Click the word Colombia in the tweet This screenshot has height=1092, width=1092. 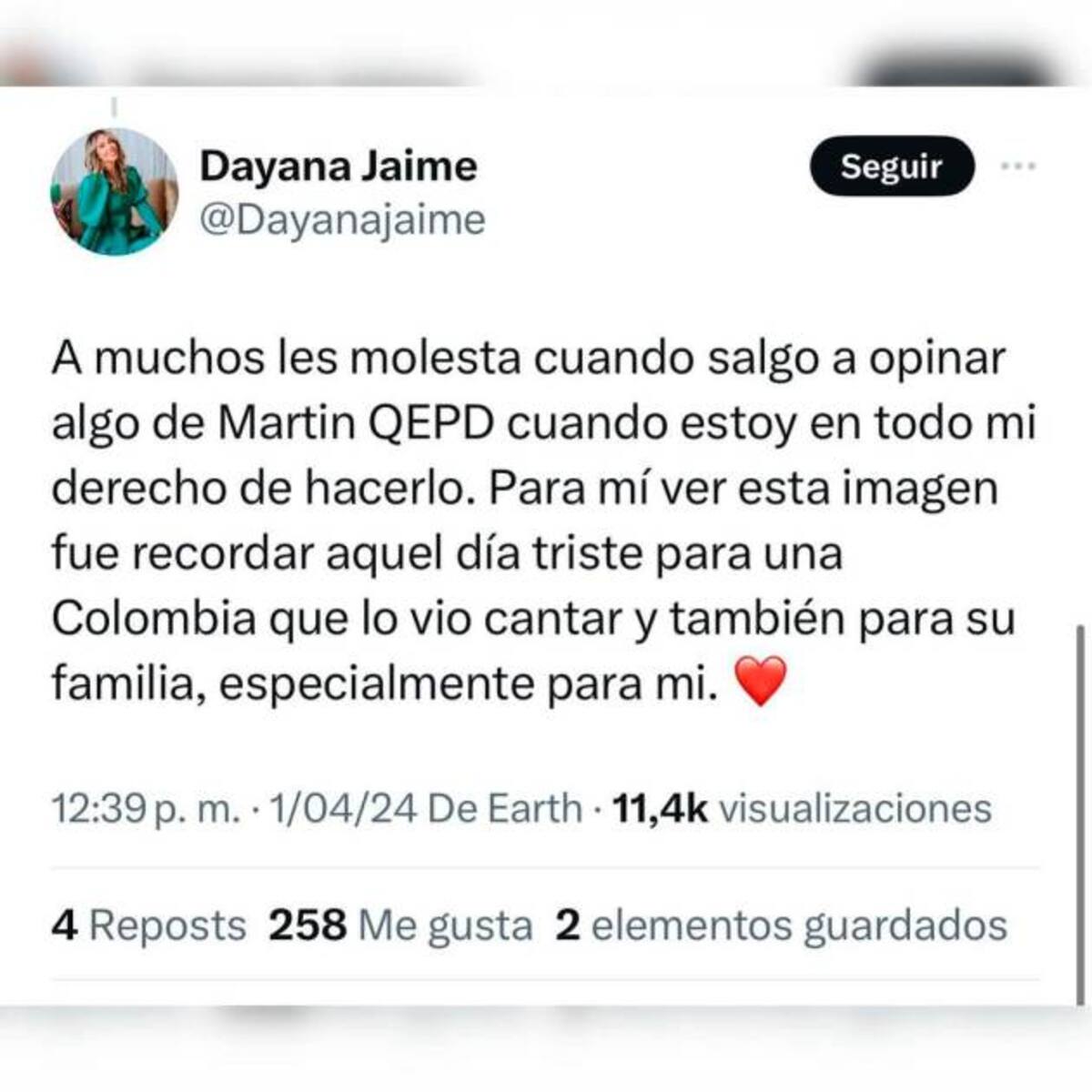[154, 619]
